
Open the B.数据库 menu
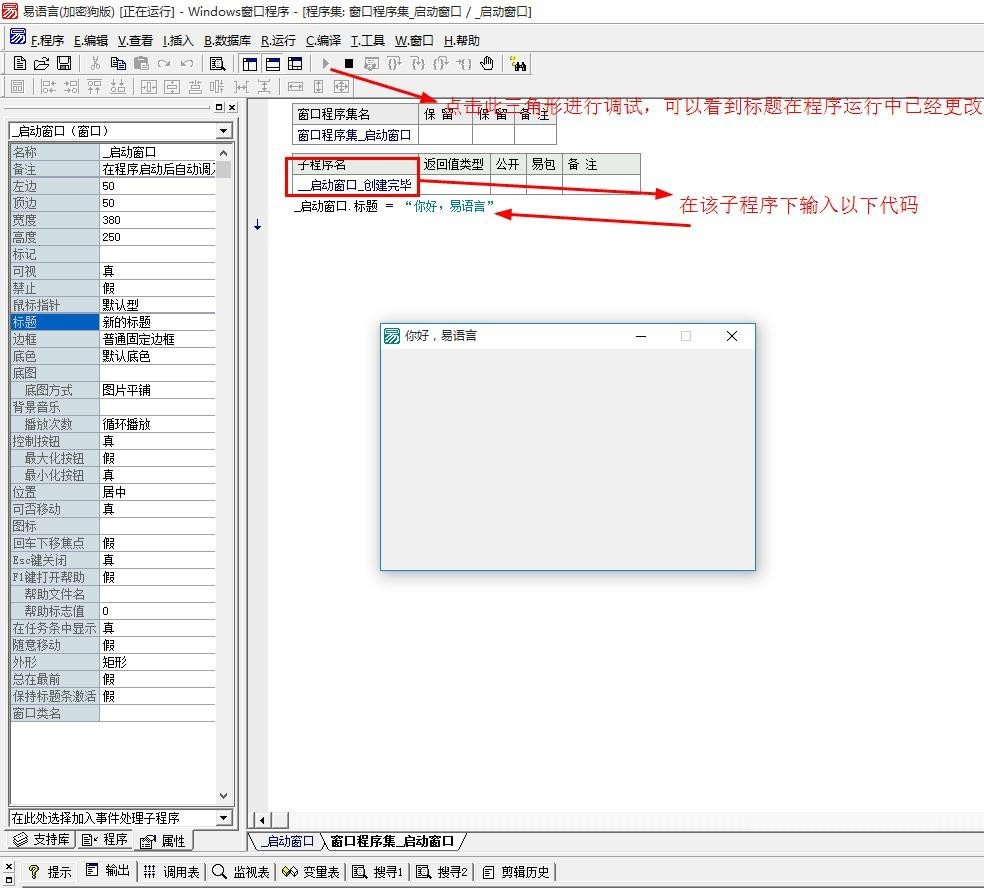coord(227,41)
